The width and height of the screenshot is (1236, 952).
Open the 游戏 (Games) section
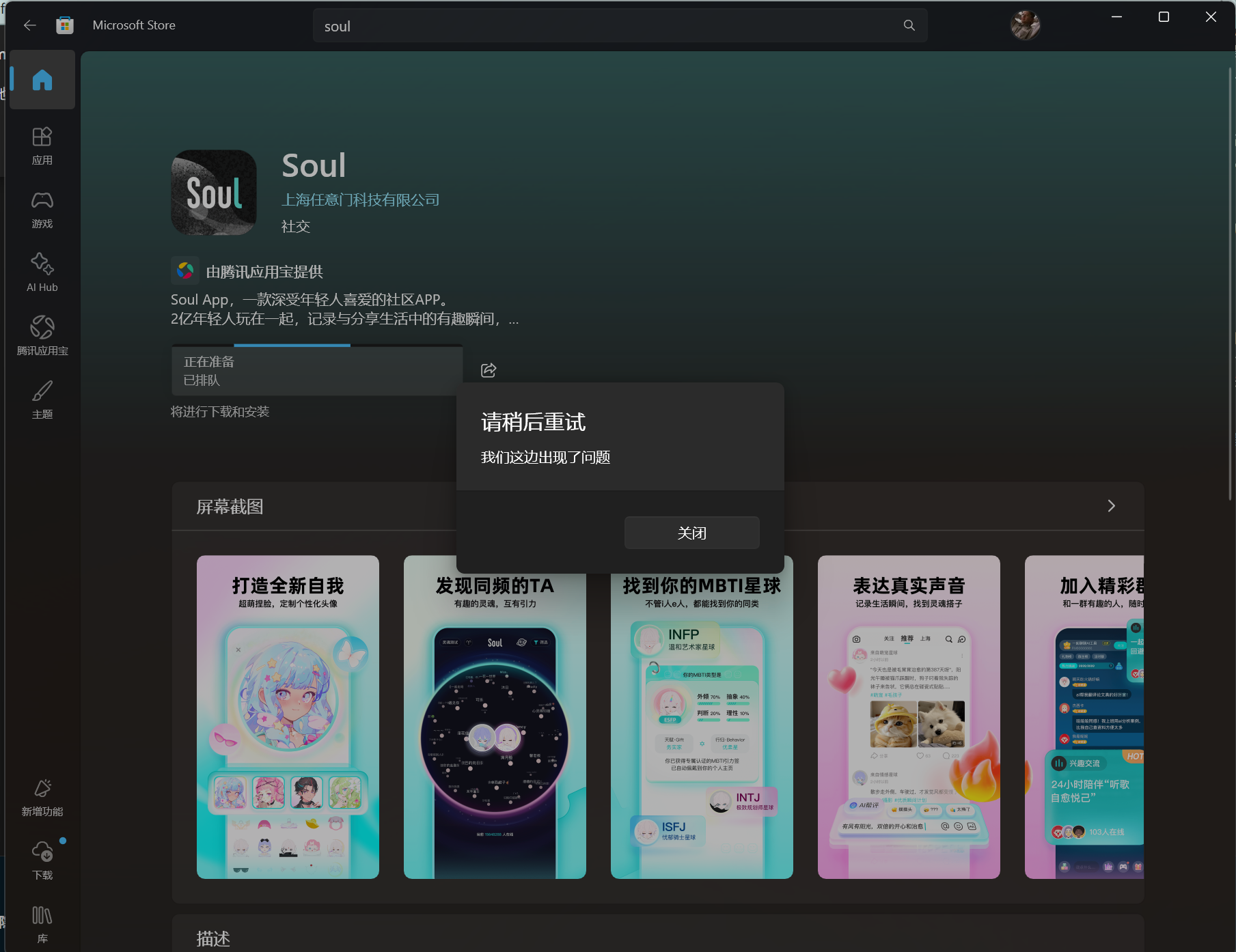[42, 210]
